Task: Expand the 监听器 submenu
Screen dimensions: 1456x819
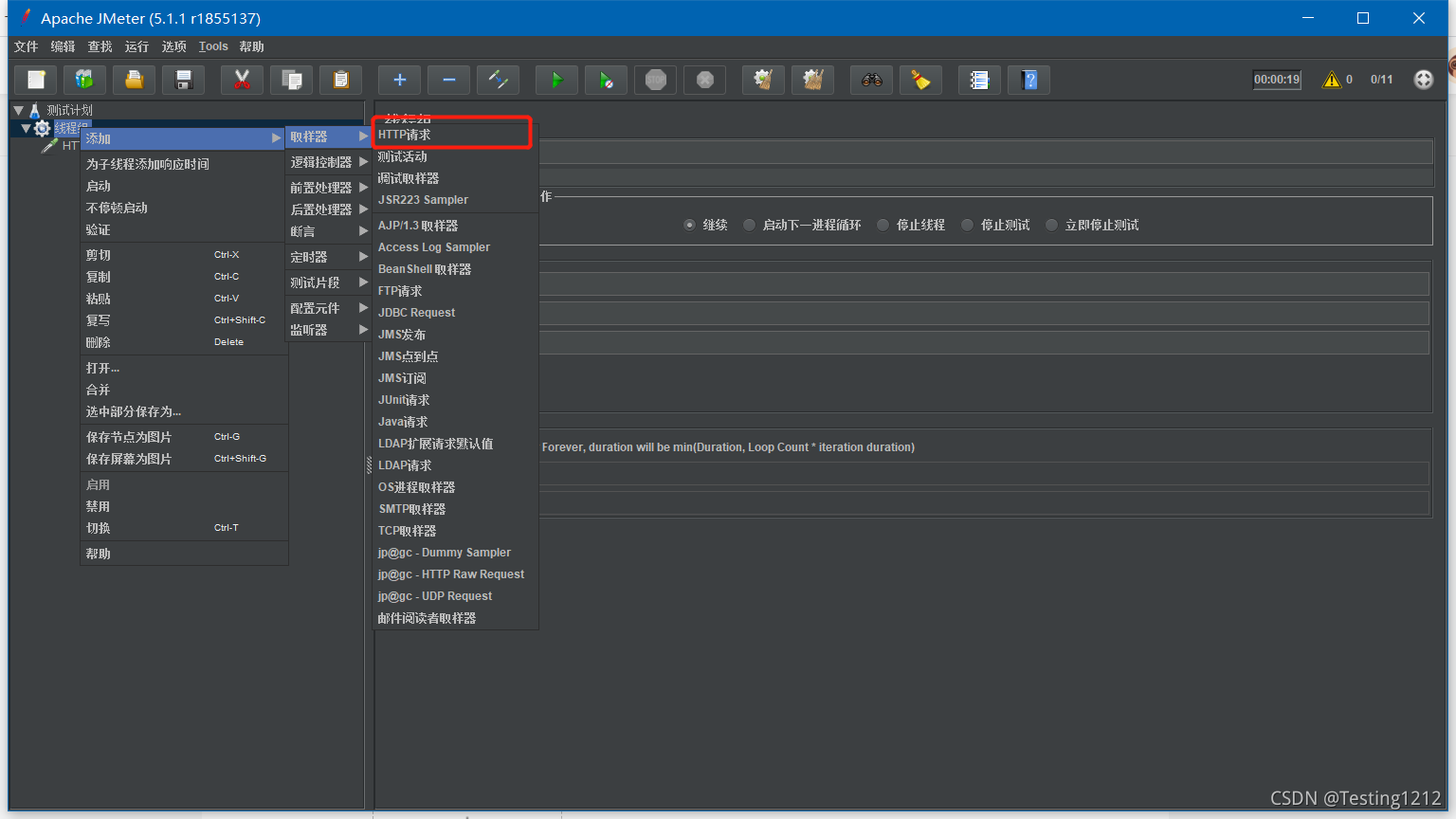Action: [x=328, y=330]
